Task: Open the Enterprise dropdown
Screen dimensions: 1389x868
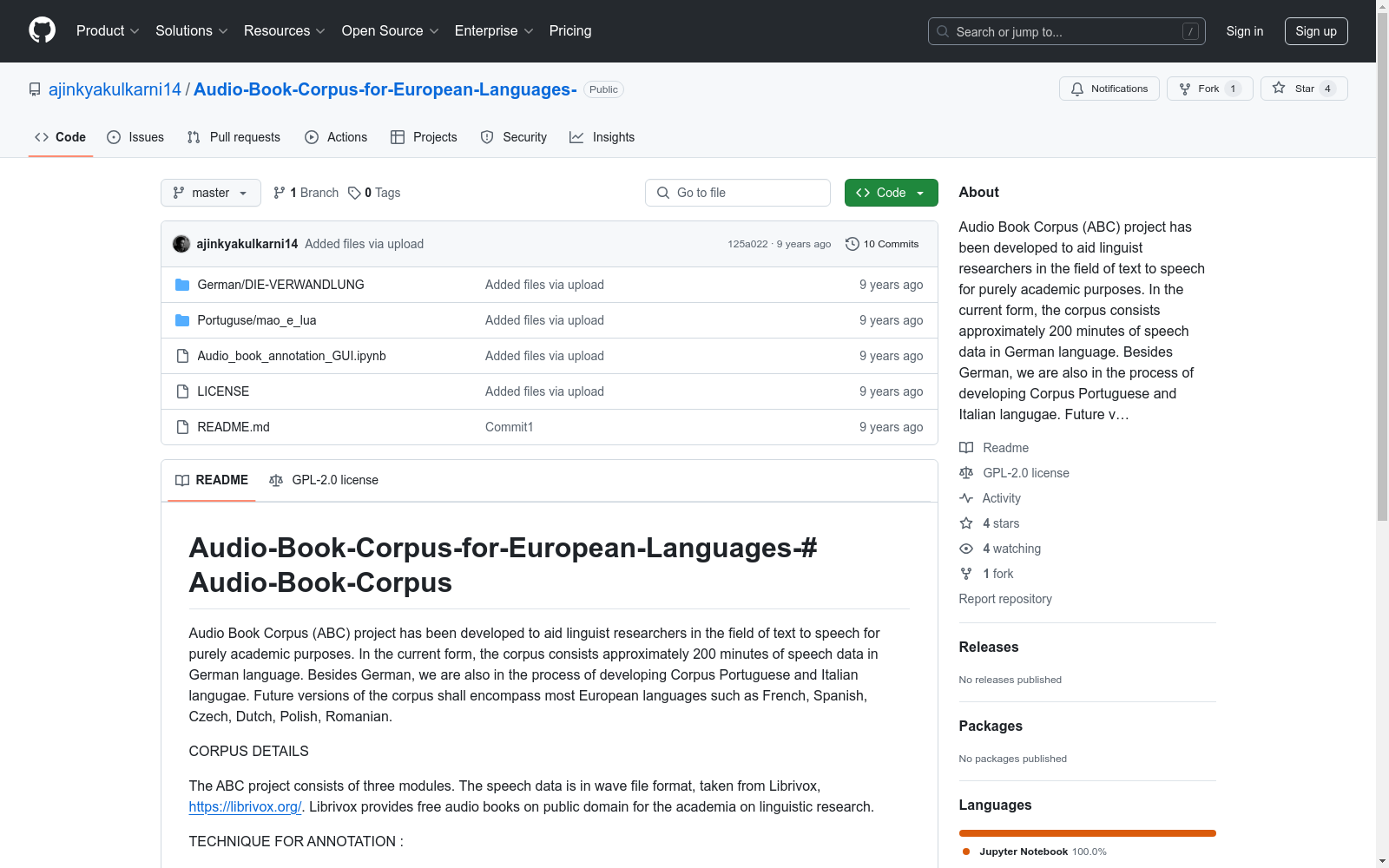Action: (x=494, y=31)
